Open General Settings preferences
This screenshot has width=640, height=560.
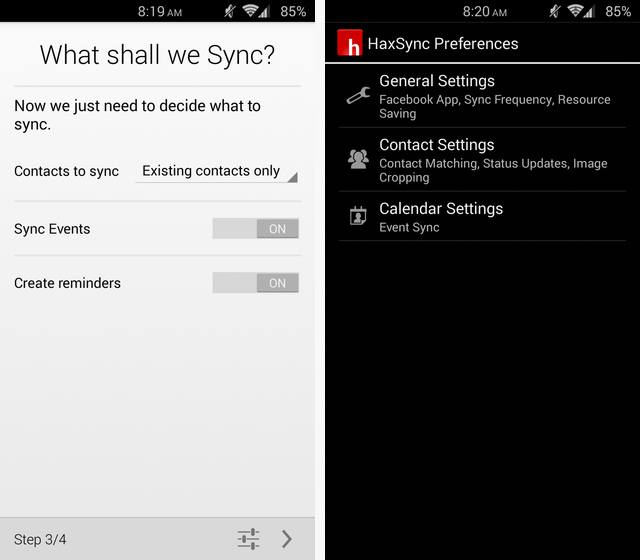482,96
